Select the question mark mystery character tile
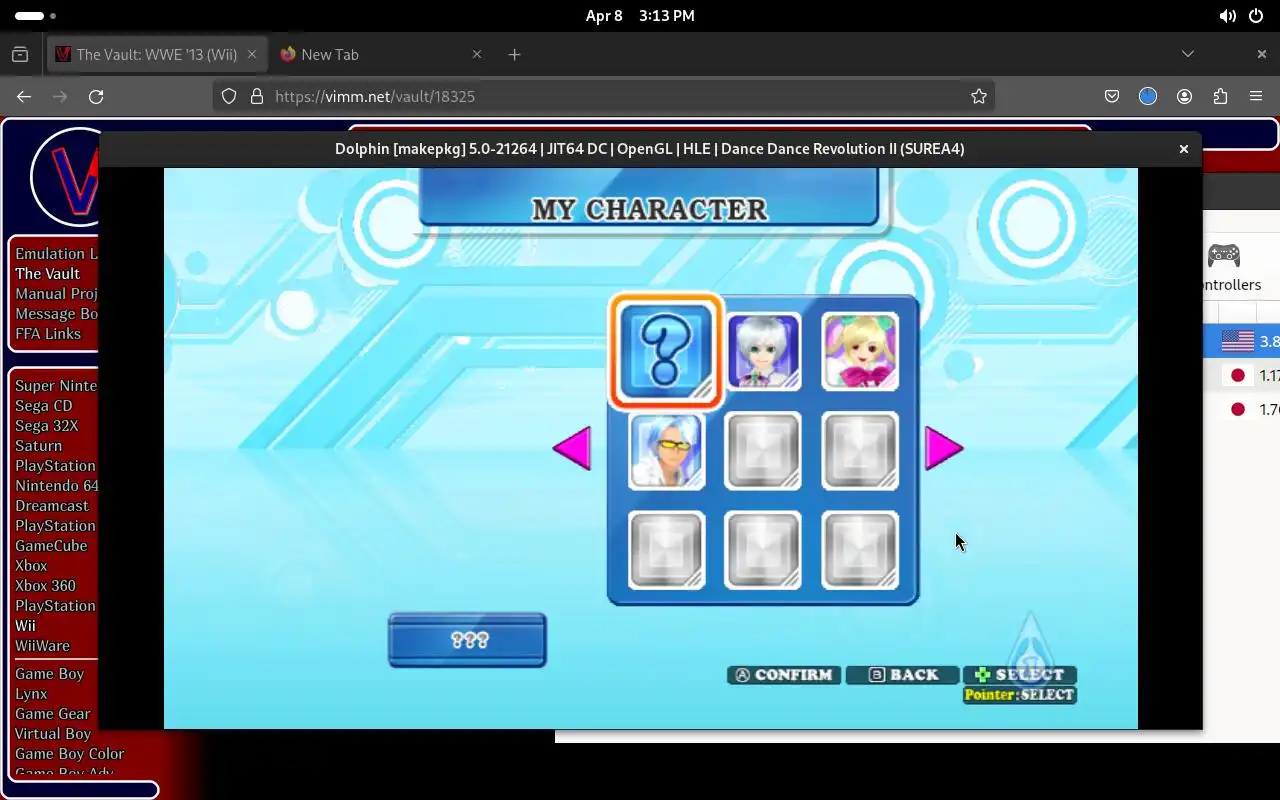Image resolution: width=1280 pixels, height=800 pixels. point(666,351)
